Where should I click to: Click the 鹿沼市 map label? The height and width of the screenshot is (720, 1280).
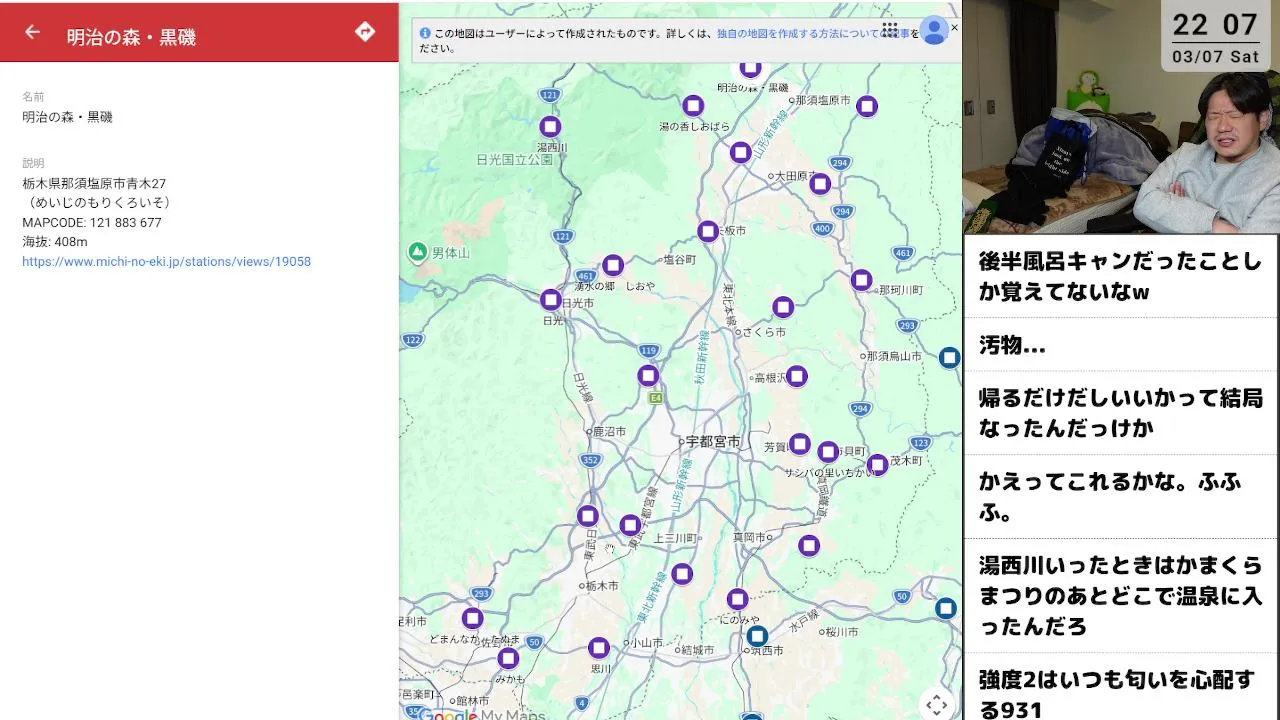(x=609, y=432)
